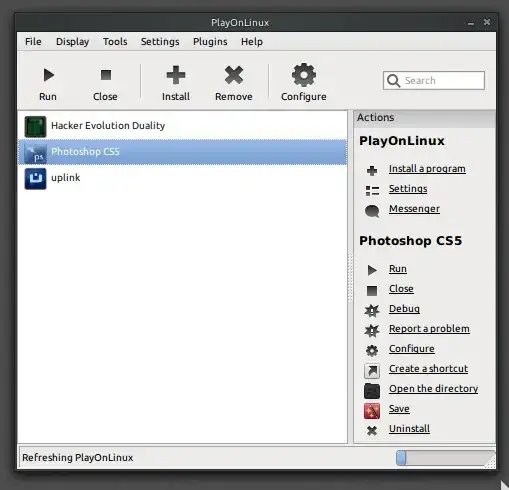This screenshot has height=490, width=509.
Task: Click into the Search input field
Action: pyautogui.click(x=434, y=80)
